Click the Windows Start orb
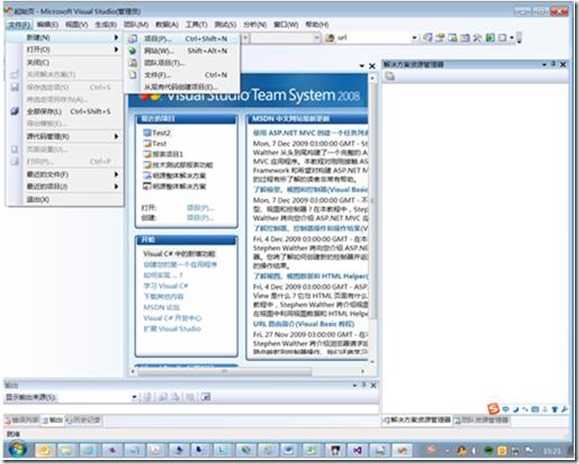 [17, 450]
